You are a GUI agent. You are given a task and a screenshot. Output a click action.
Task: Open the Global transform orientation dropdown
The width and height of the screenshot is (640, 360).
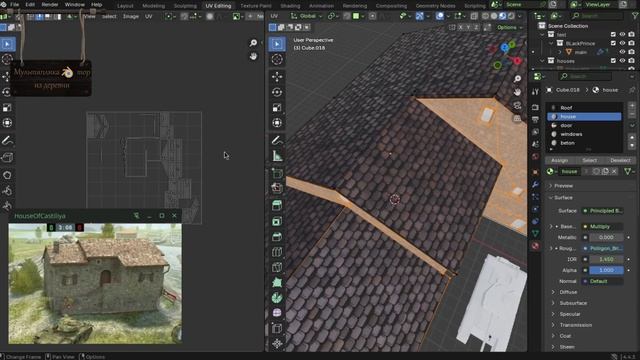pyautogui.click(x=307, y=16)
